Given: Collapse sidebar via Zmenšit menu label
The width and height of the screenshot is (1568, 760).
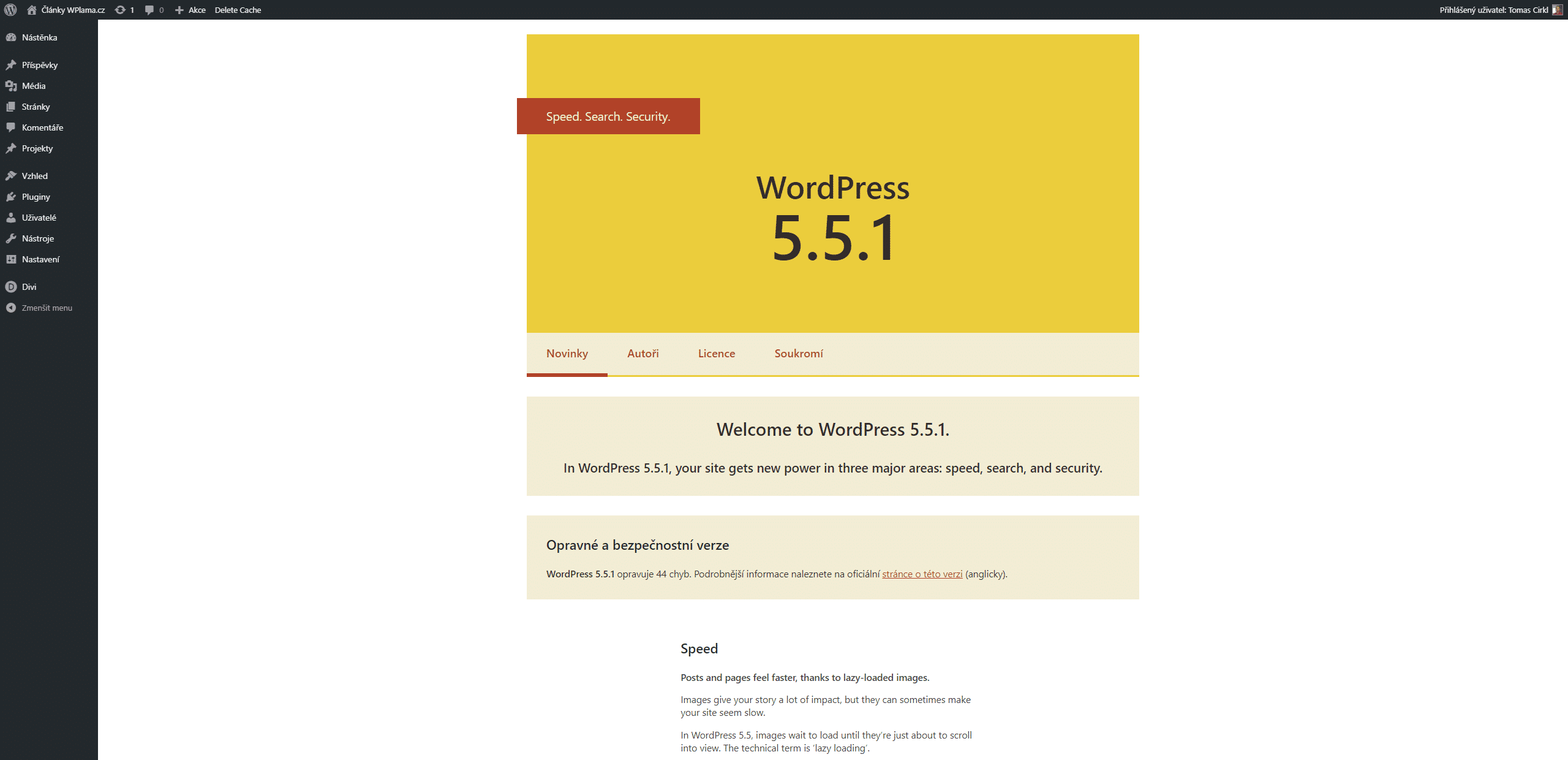Looking at the screenshot, I should 47,308.
